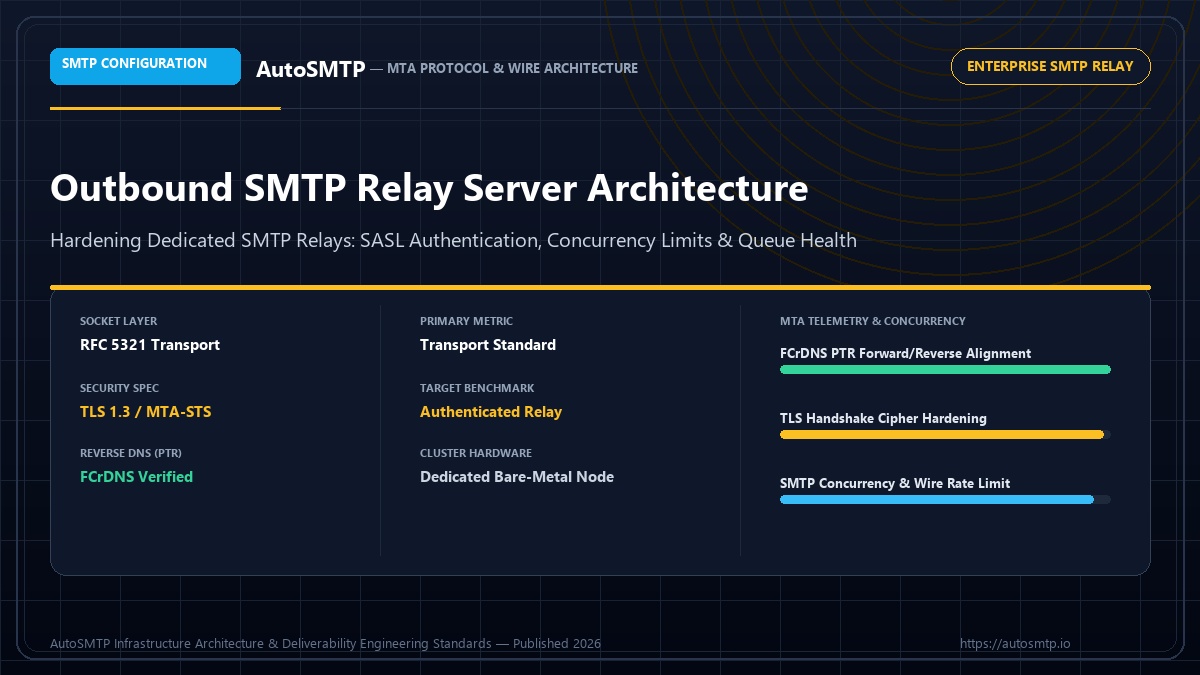Click the TLS 1.3 / MTA-STS value

[146, 412]
